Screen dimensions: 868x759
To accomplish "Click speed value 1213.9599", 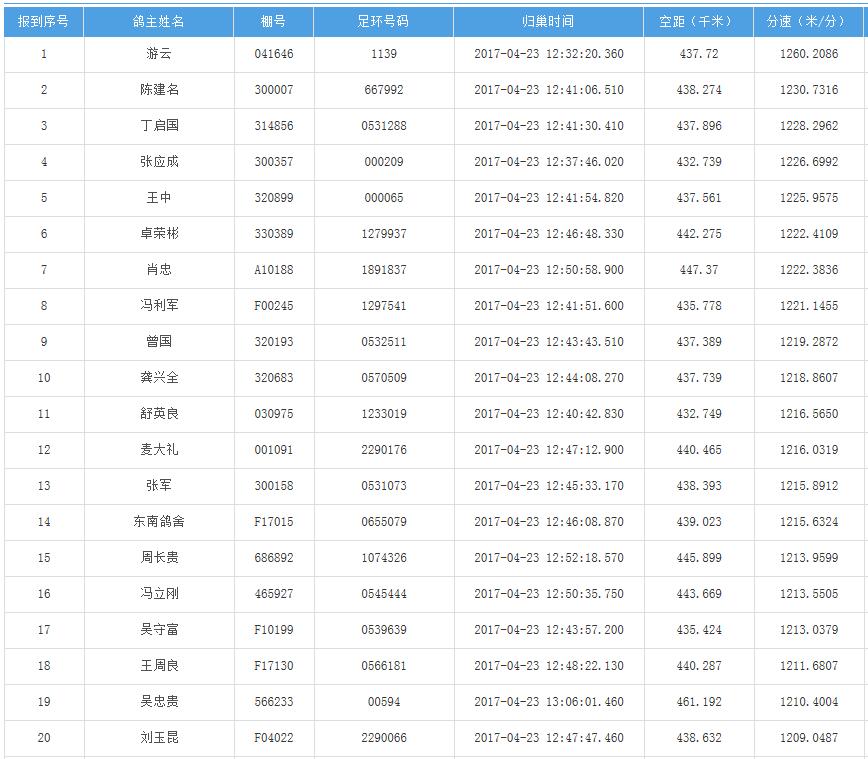I will point(808,558).
